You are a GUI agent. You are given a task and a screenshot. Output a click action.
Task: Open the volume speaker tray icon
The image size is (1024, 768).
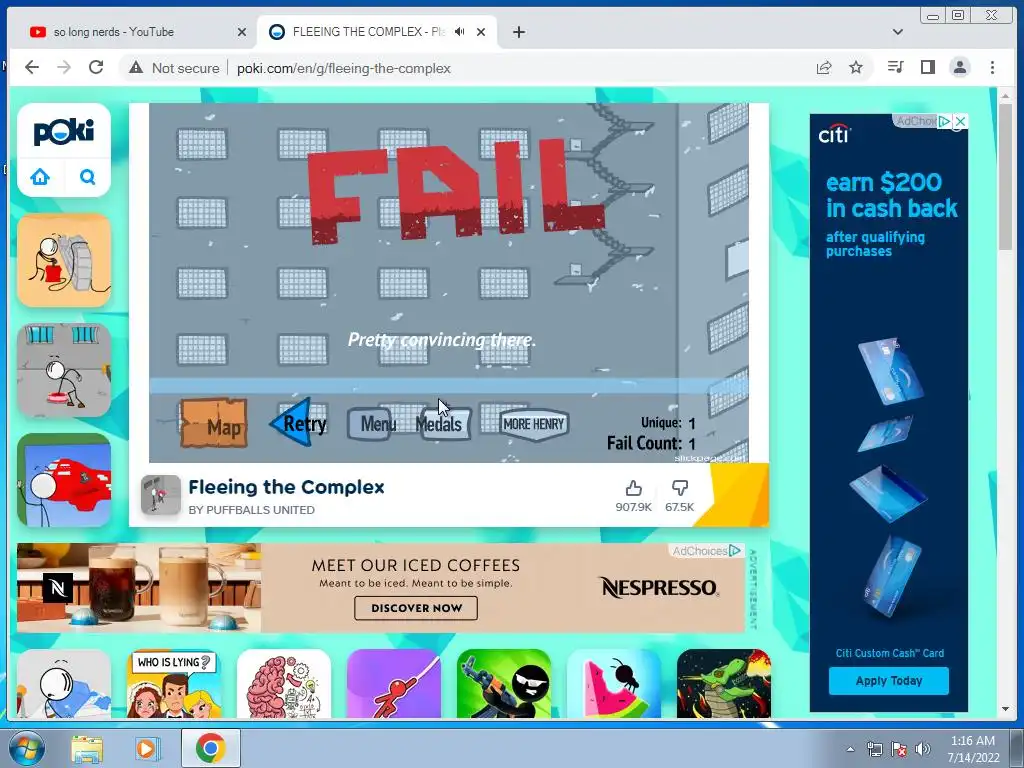[x=923, y=750]
